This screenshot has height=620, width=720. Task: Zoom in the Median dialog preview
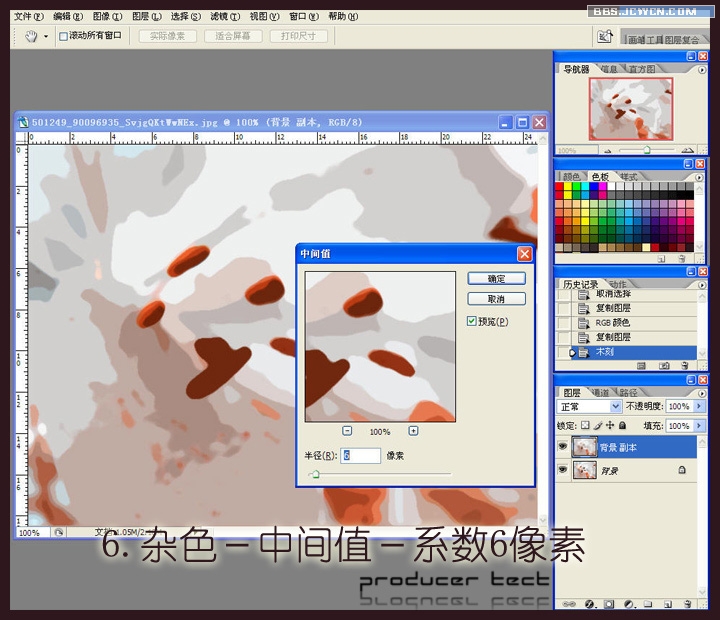click(413, 431)
